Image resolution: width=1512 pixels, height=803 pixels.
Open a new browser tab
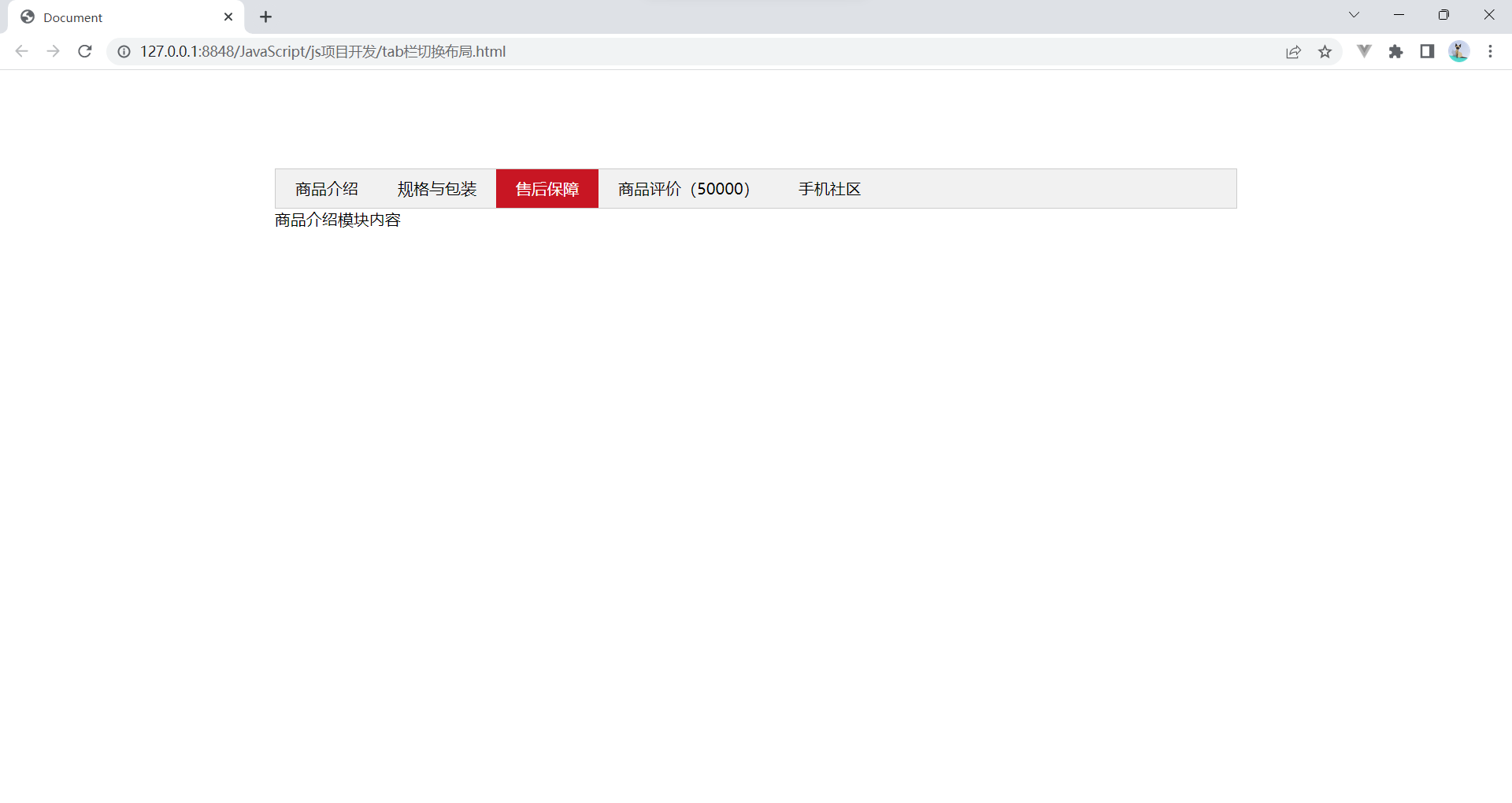[x=265, y=17]
